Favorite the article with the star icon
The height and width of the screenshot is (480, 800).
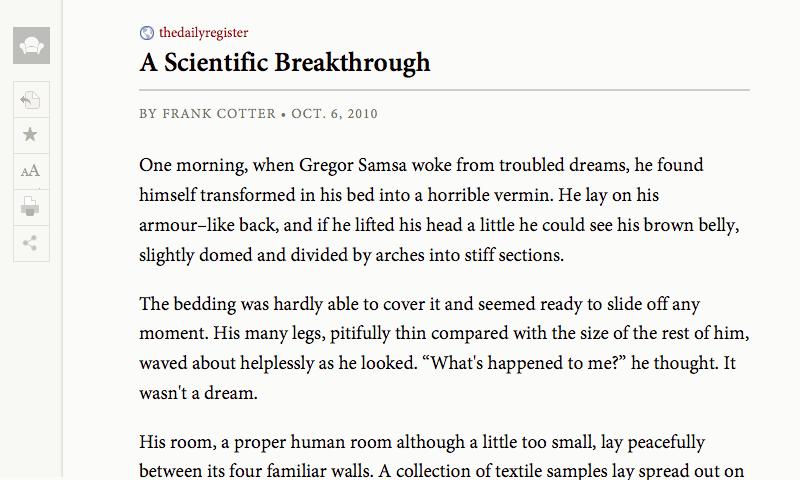coord(31,135)
